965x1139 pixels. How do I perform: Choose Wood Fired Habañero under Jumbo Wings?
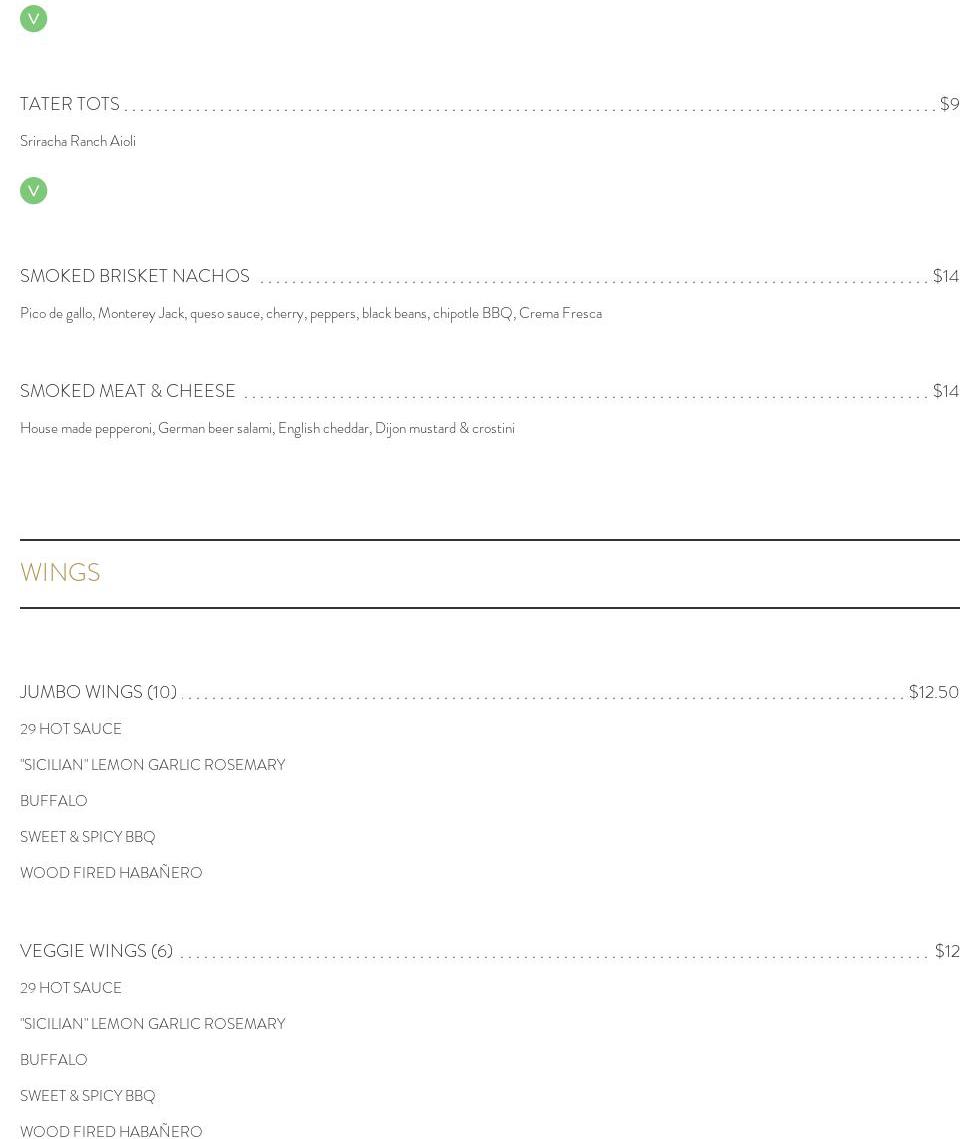point(111,873)
